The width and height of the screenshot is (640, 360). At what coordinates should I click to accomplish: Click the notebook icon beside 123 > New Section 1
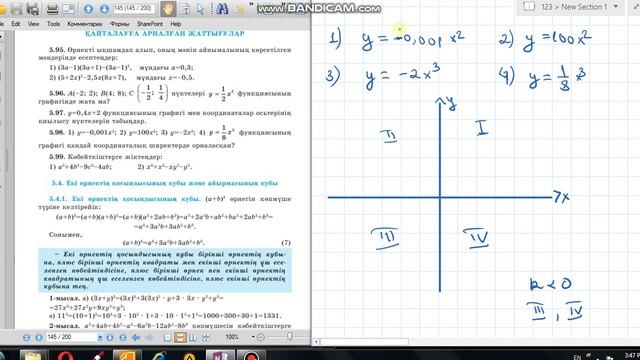pyautogui.click(x=529, y=7)
